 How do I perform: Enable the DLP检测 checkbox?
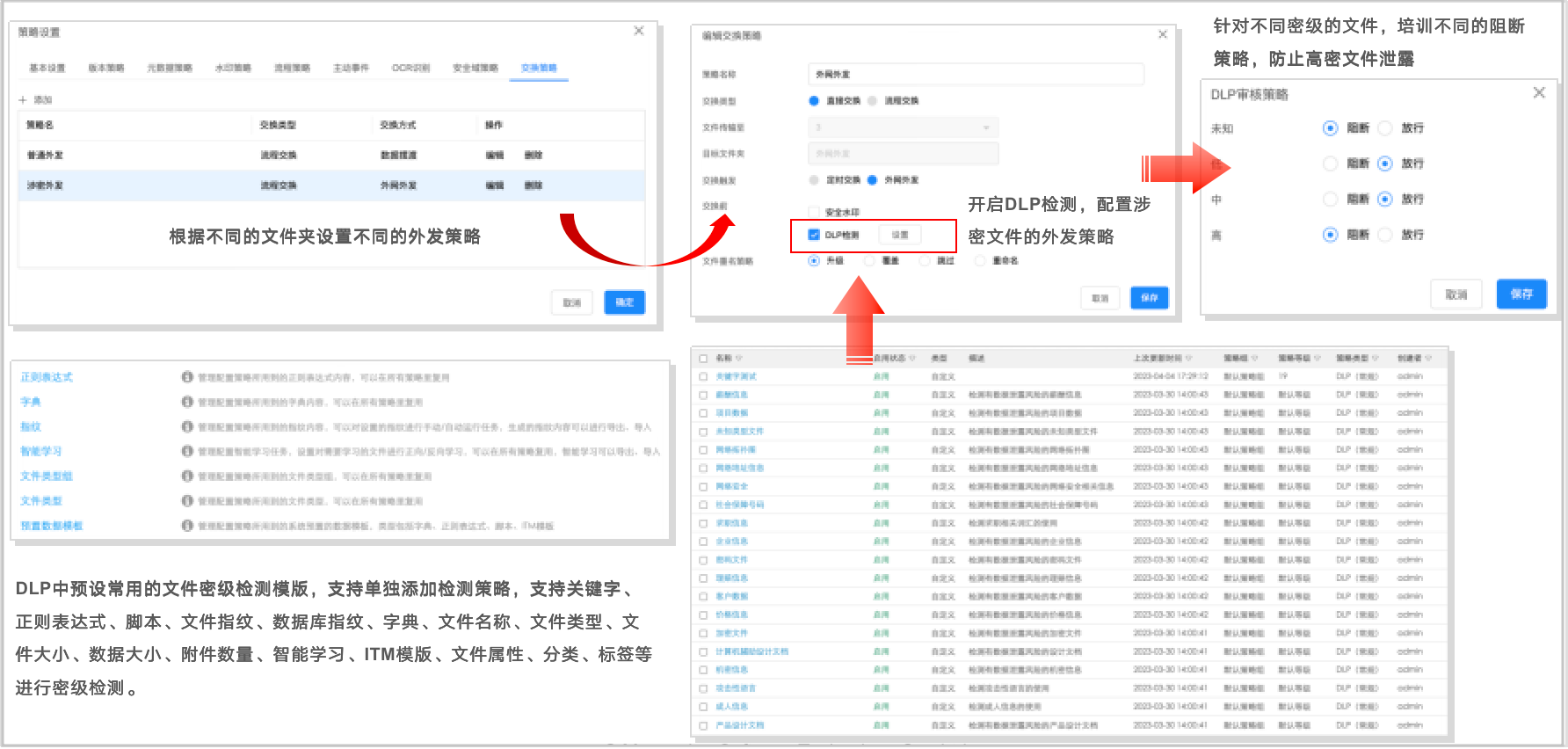[x=814, y=235]
